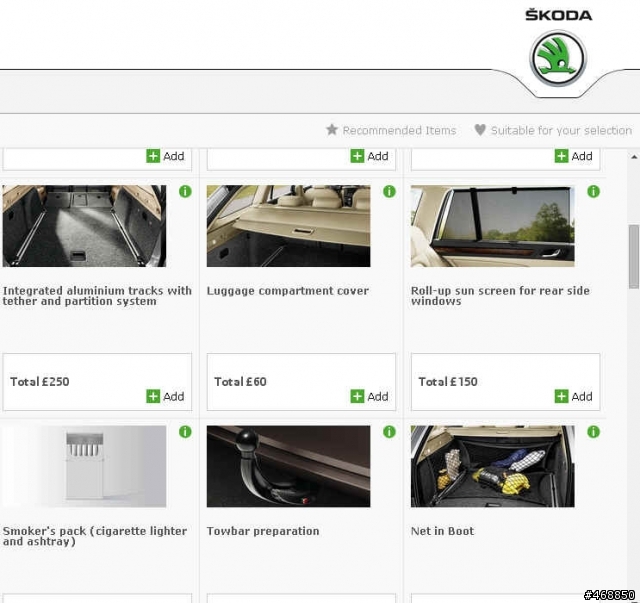The width and height of the screenshot is (640, 603).
Task: Add the £250 aluminium tracks option
Action: click(165, 396)
